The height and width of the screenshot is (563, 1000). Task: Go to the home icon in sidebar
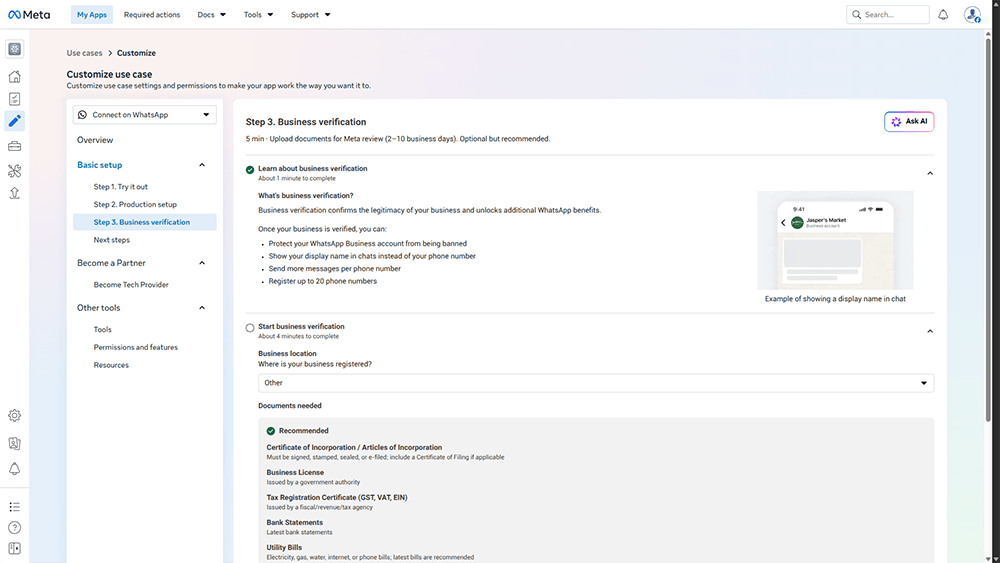(15, 77)
